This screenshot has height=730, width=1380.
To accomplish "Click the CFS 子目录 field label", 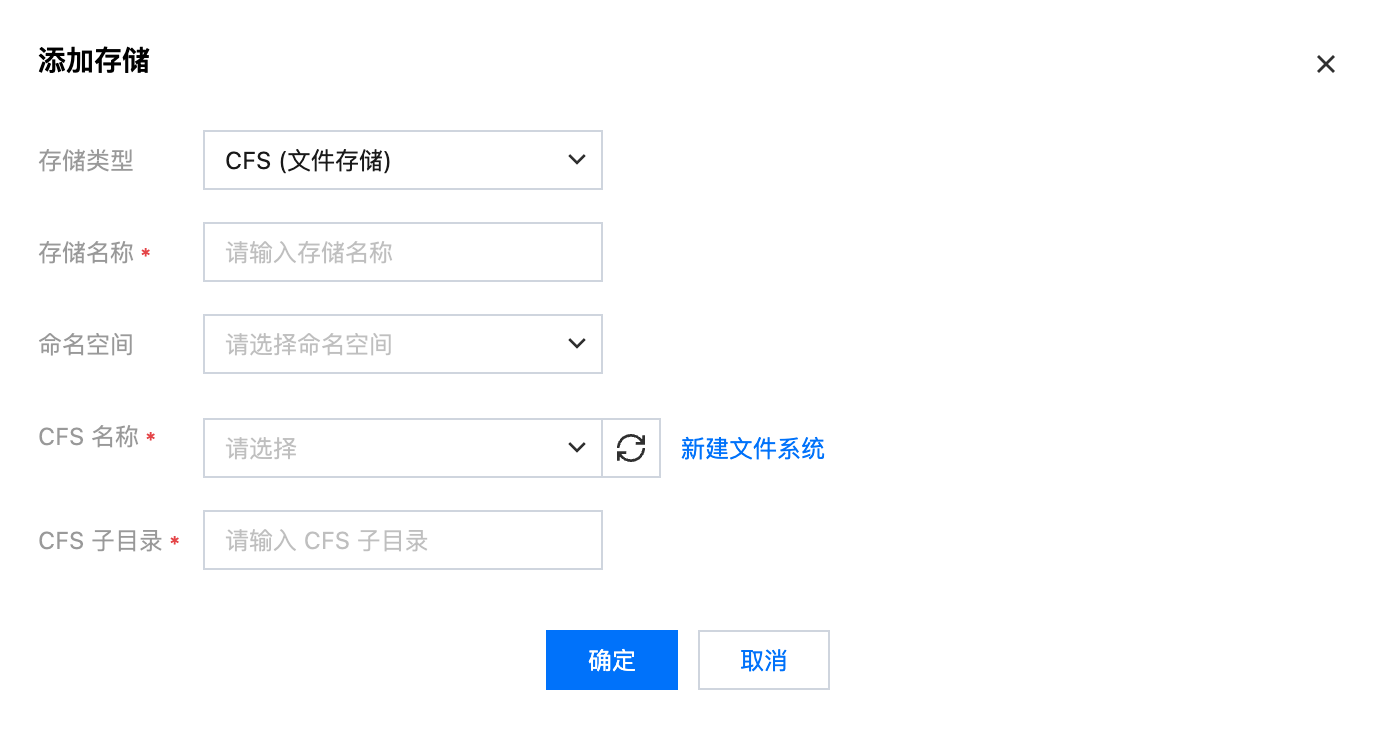I will coord(100,541).
